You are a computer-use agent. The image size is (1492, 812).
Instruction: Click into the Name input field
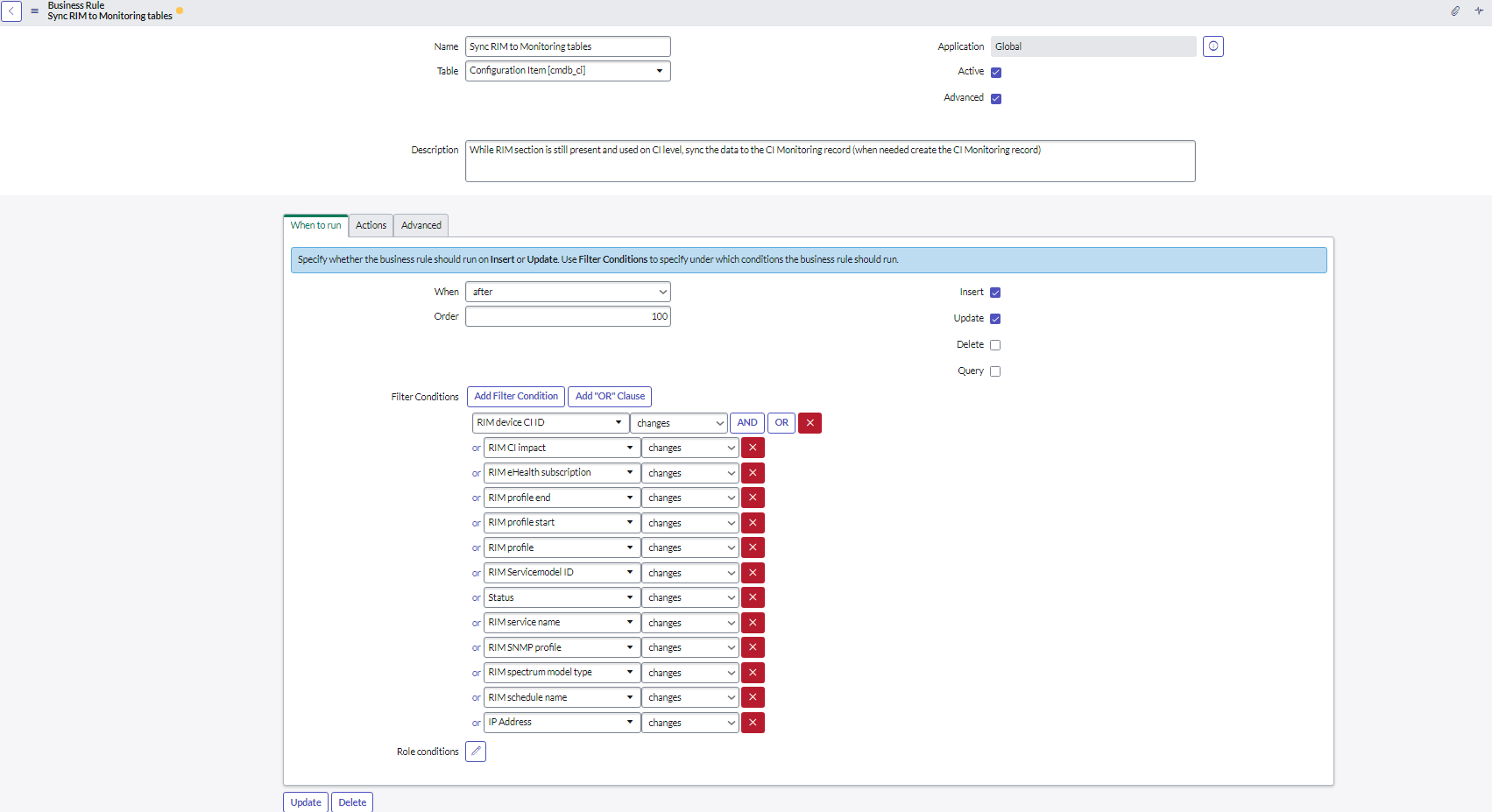pyautogui.click(x=568, y=46)
